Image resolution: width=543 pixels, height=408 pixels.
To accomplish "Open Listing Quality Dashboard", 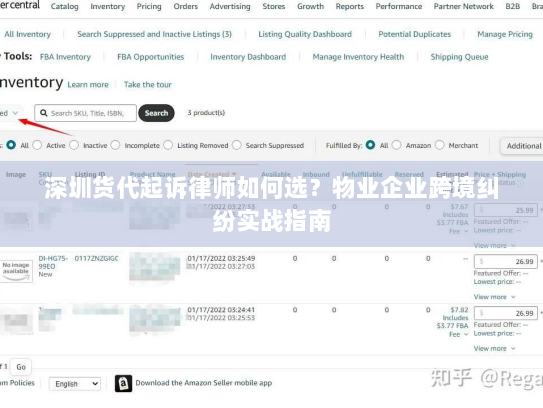I will pos(305,34).
